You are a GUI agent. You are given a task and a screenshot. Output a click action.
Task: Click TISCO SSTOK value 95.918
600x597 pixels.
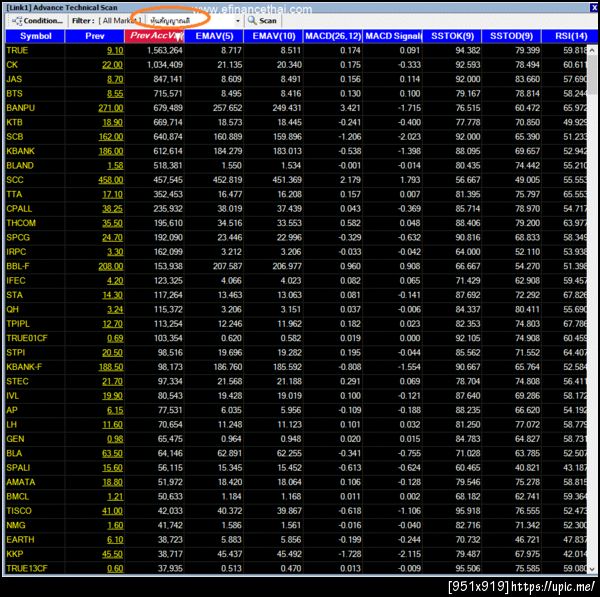pos(468,511)
